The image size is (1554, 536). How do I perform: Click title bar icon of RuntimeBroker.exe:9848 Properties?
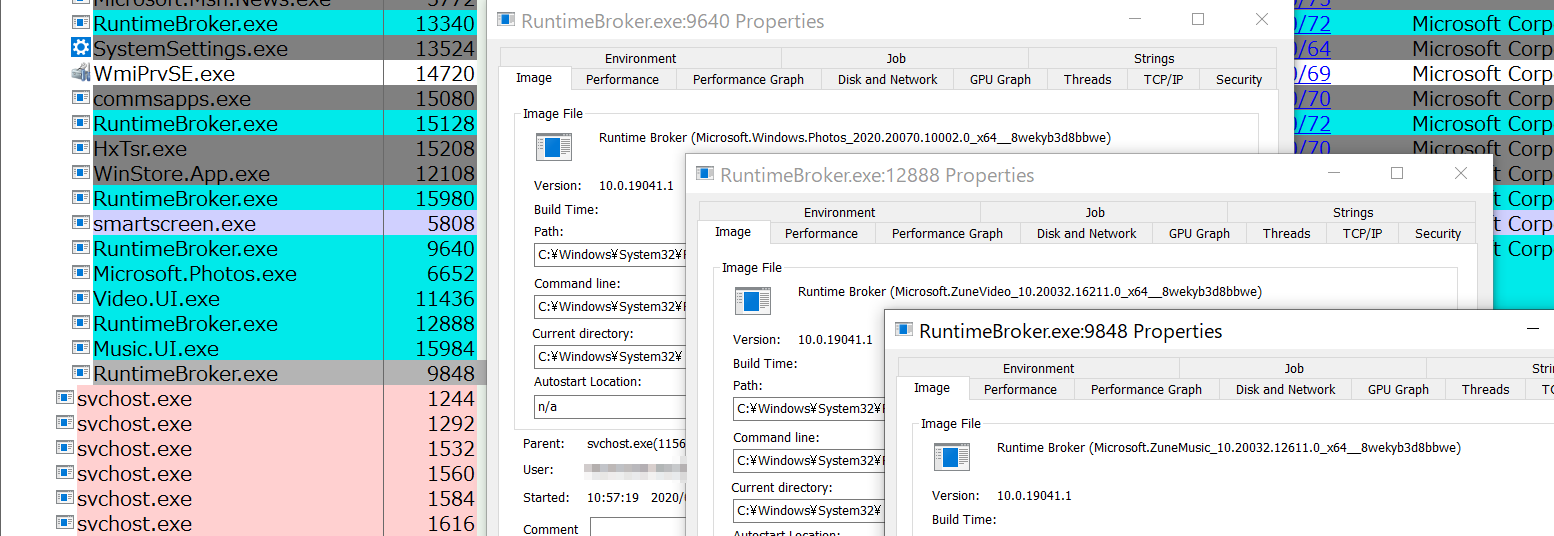tap(904, 329)
